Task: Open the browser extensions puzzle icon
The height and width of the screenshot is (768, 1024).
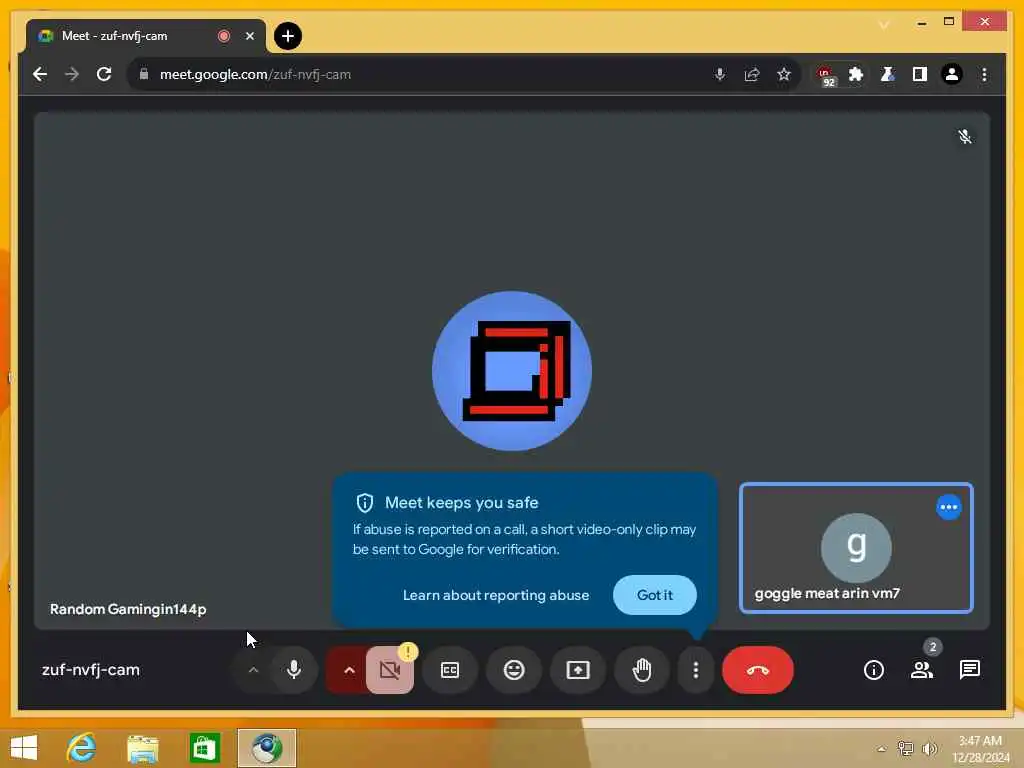Action: point(856,74)
